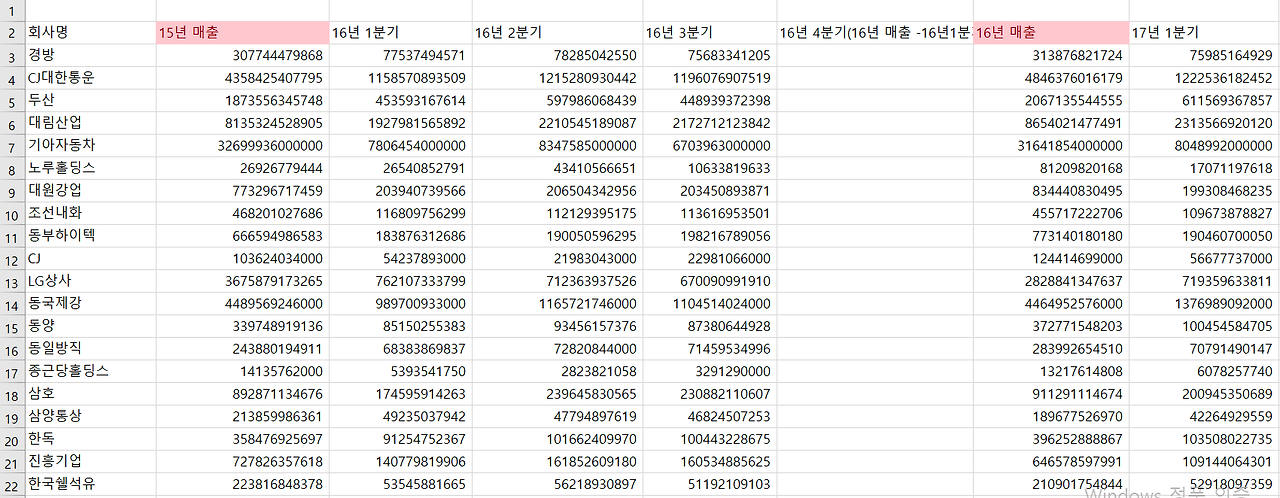Click company name cell 동양
The height and width of the screenshot is (498, 1280).
[x=90, y=325]
